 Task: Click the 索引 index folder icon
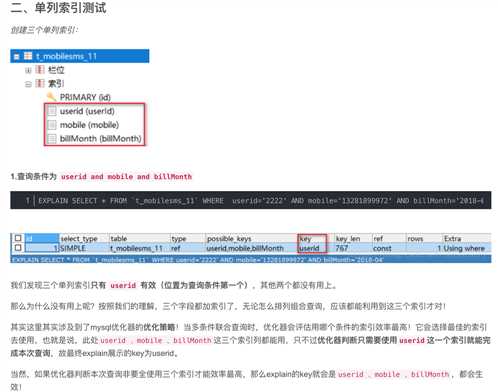tap(40, 83)
